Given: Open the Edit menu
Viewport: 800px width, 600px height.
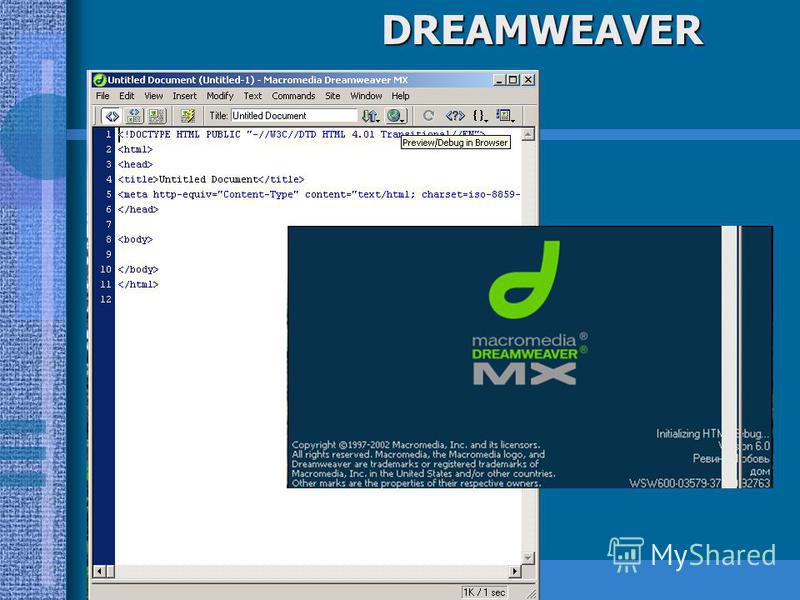Looking at the screenshot, I should (127, 96).
